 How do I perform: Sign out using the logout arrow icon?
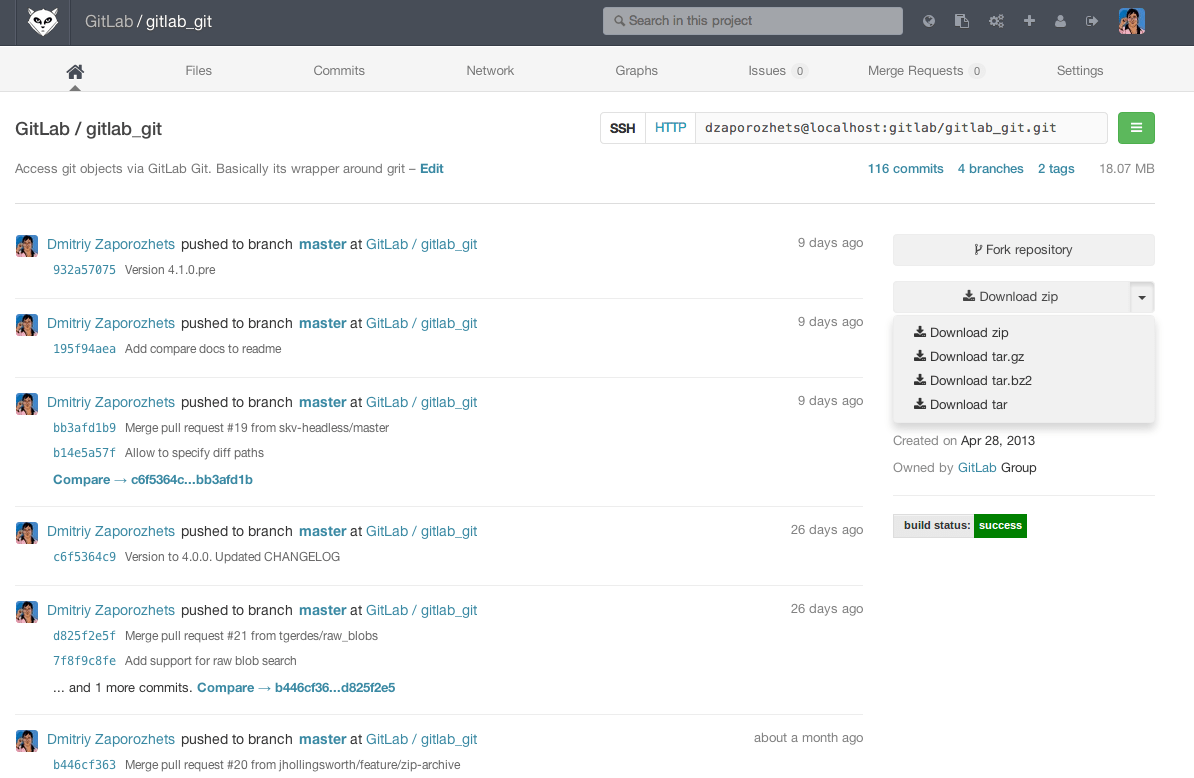pyautogui.click(x=1092, y=21)
